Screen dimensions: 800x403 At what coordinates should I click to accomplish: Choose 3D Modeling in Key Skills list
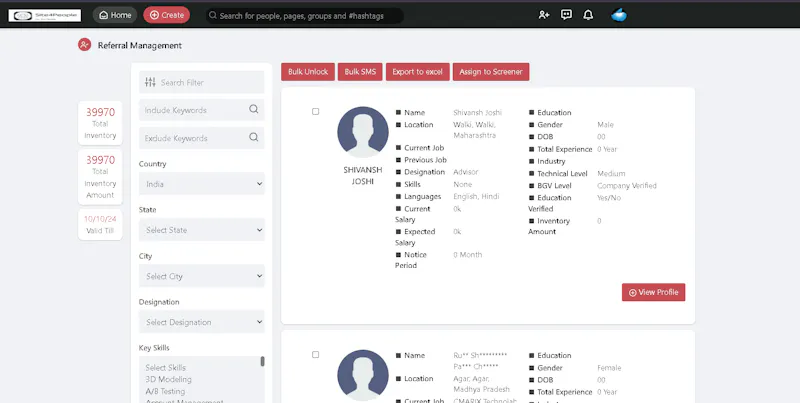[x=168, y=380]
